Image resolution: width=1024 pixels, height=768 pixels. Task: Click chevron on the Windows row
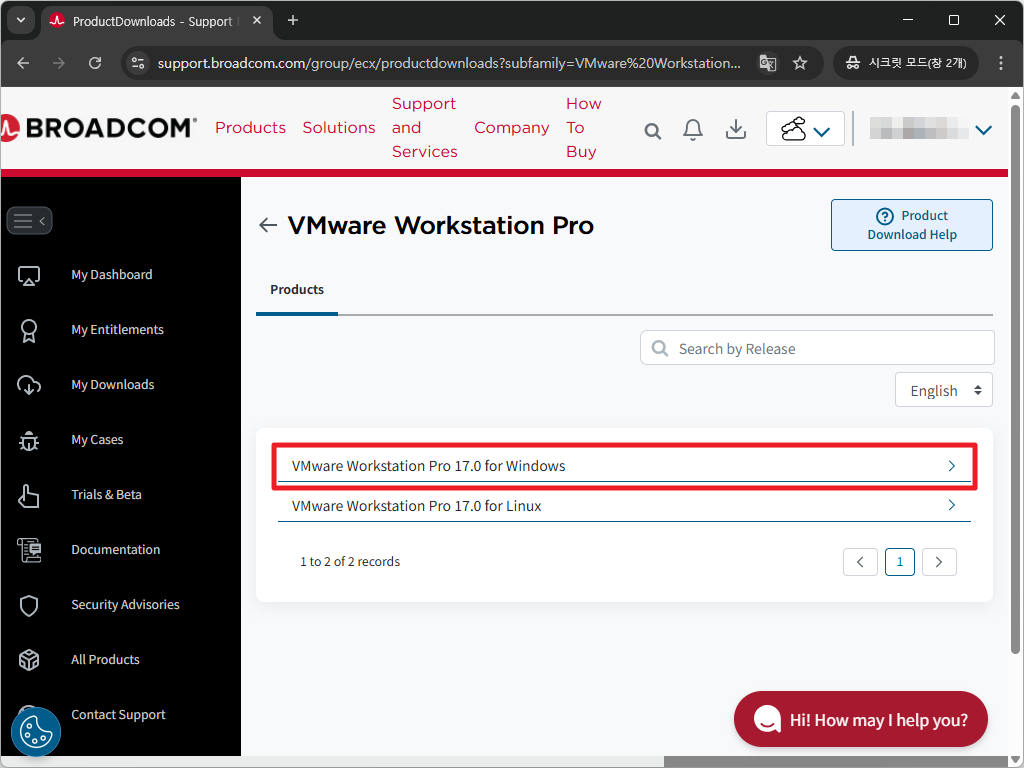point(952,466)
